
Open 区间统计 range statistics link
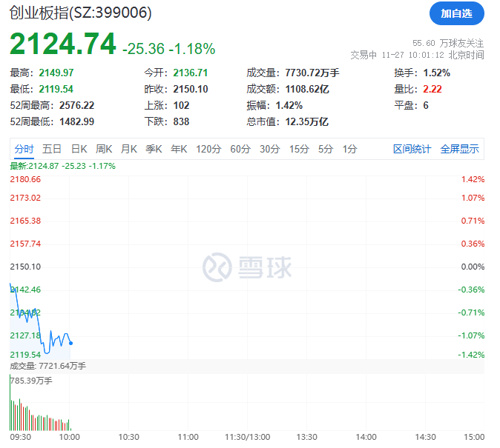(412, 149)
